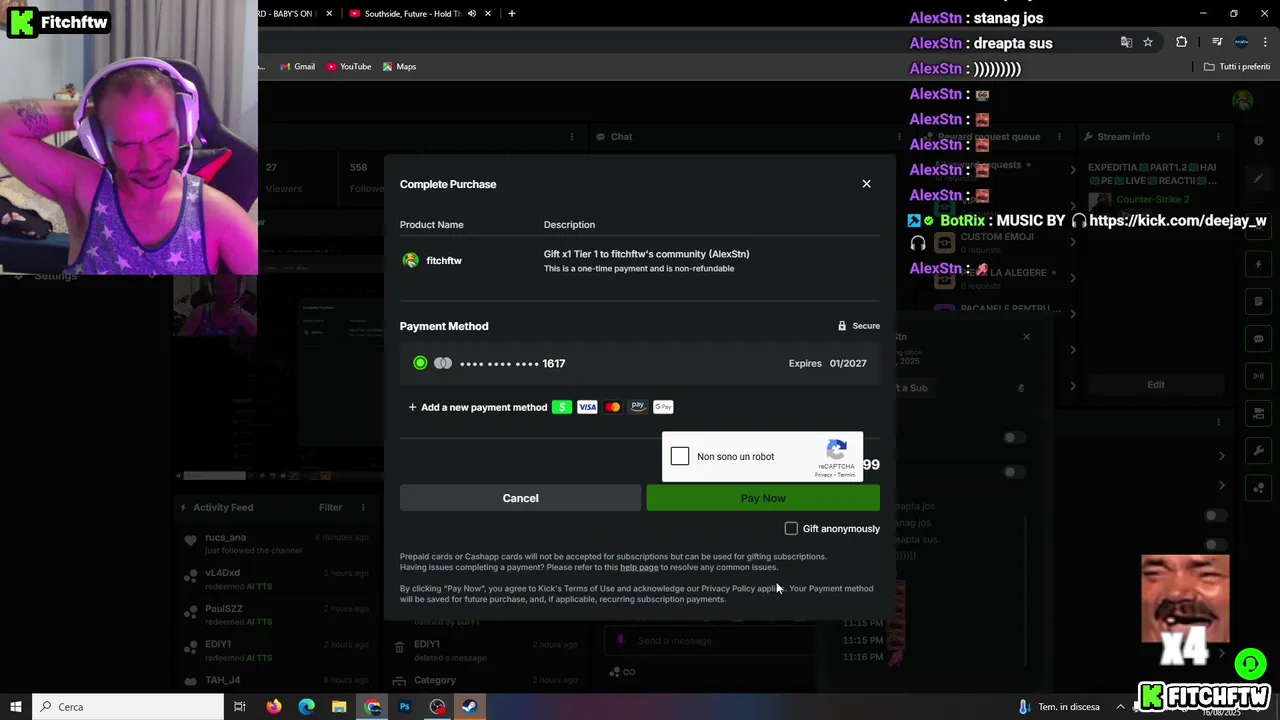Open the Maps bookmark
The height and width of the screenshot is (720, 1280).
pos(399,67)
